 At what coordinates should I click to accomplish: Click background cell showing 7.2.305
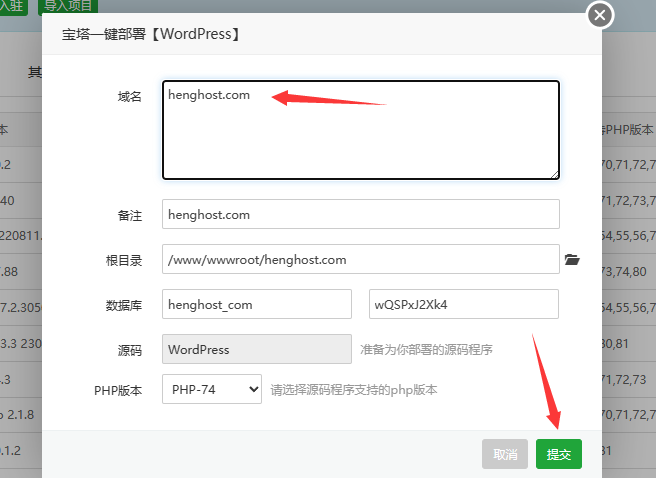[x=21, y=308]
